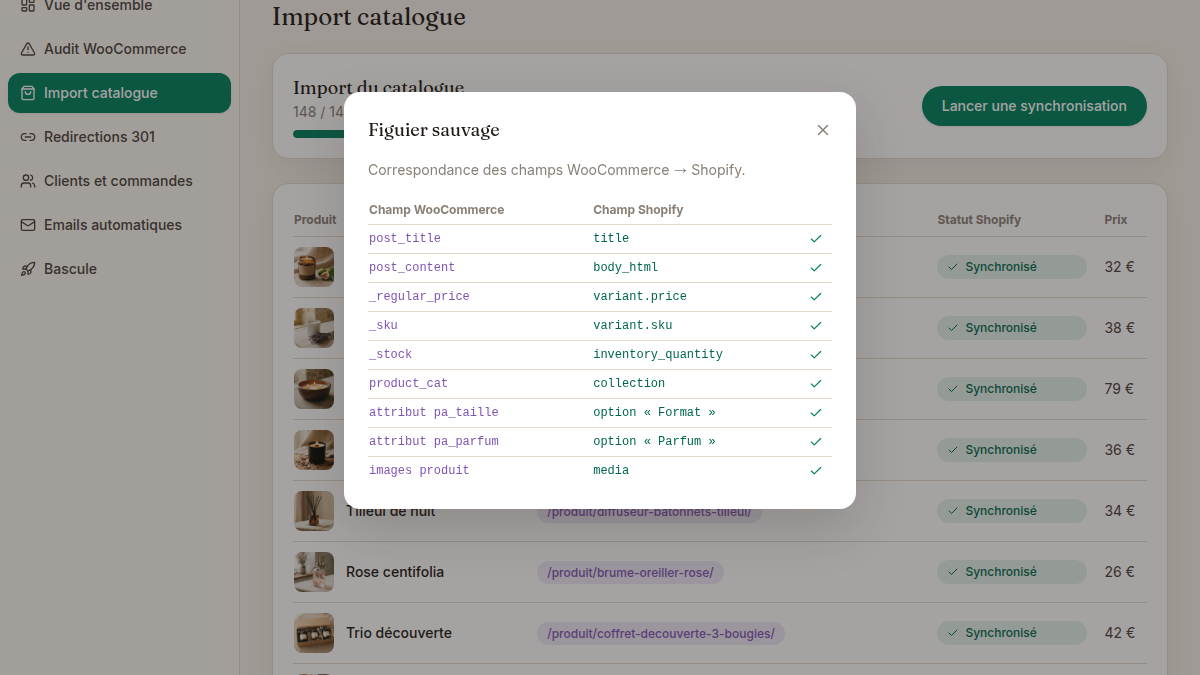The image size is (1200, 675).
Task: Click the _sku field name
Action: point(383,326)
